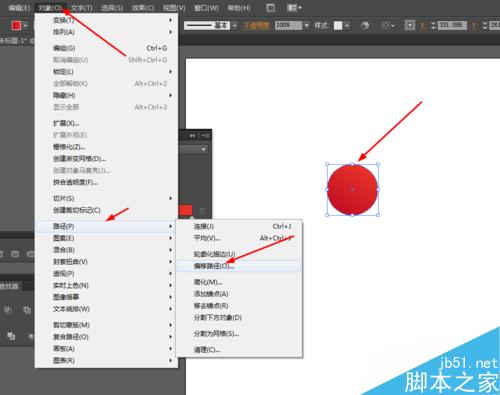Open the 窗口(W) menu

(206, 8)
